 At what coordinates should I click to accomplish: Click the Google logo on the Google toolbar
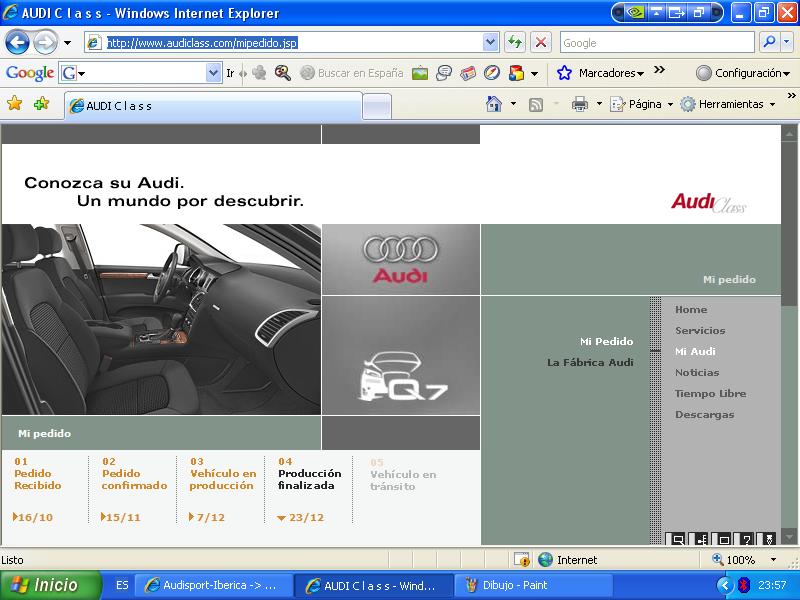pyautogui.click(x=30, y=73)
